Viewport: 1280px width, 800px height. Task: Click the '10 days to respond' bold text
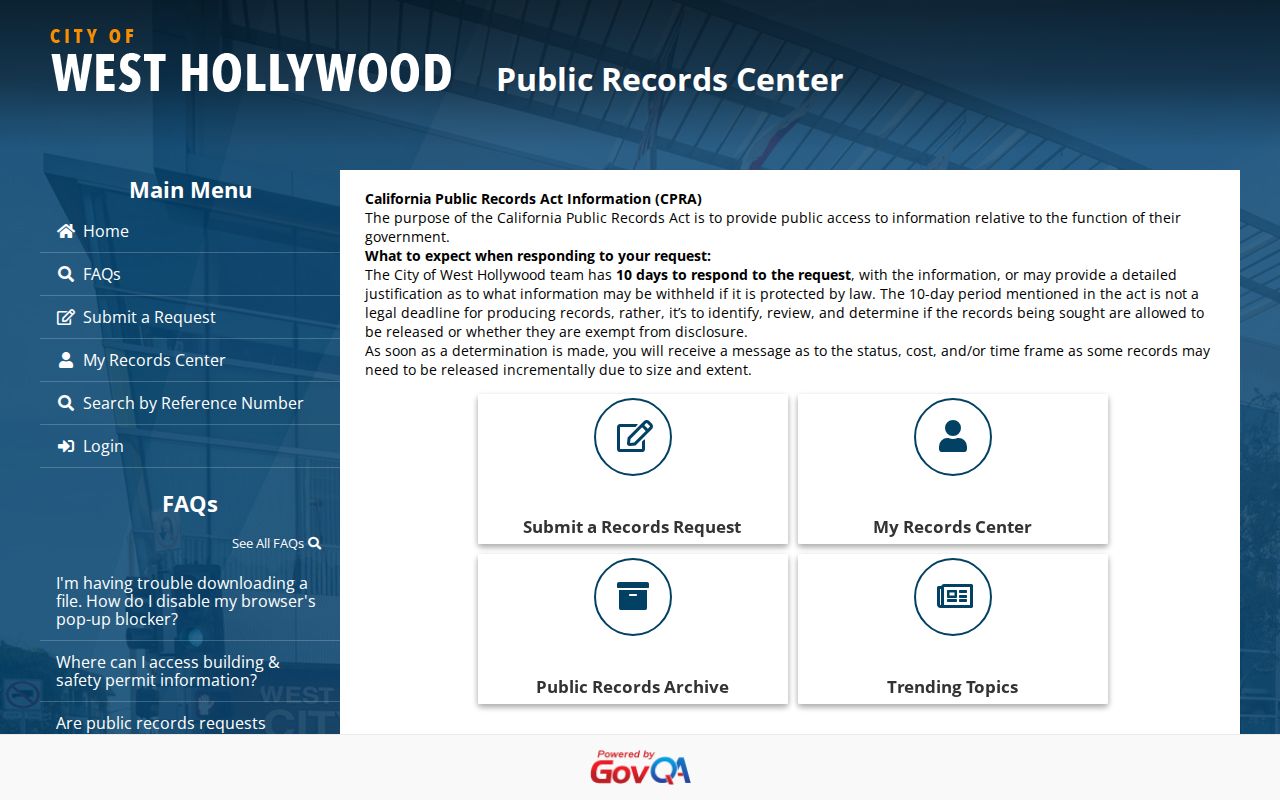click(x=733, y=275)
